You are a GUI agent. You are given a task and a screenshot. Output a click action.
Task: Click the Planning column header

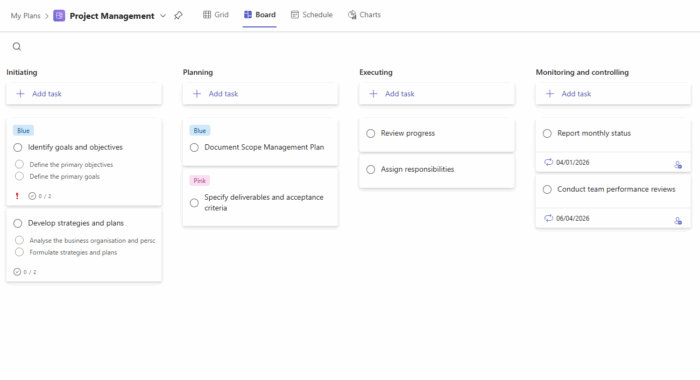click(x=198, y=72)
